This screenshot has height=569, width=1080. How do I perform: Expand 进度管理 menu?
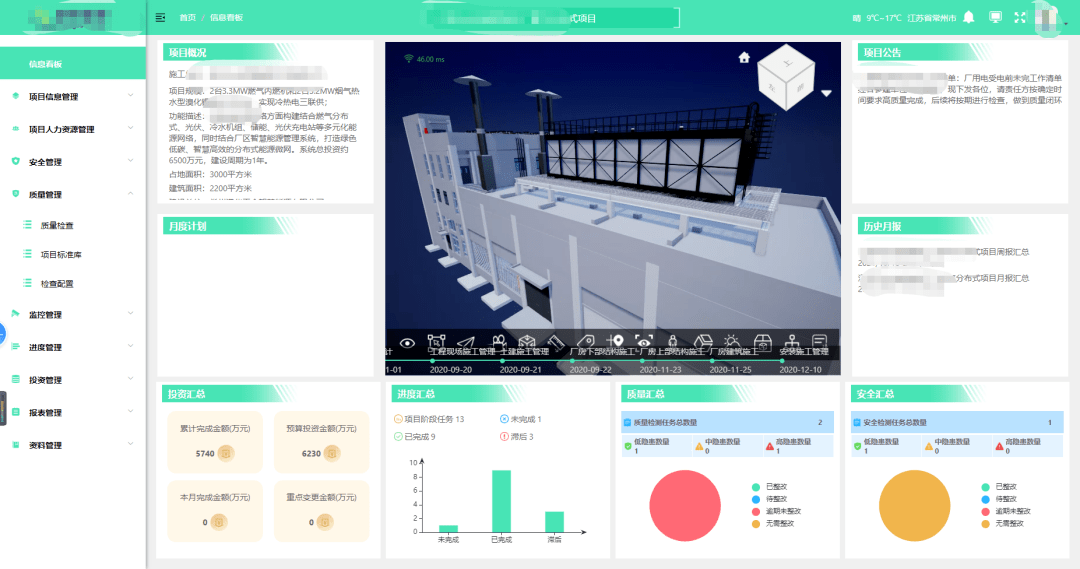click(73, 347)
